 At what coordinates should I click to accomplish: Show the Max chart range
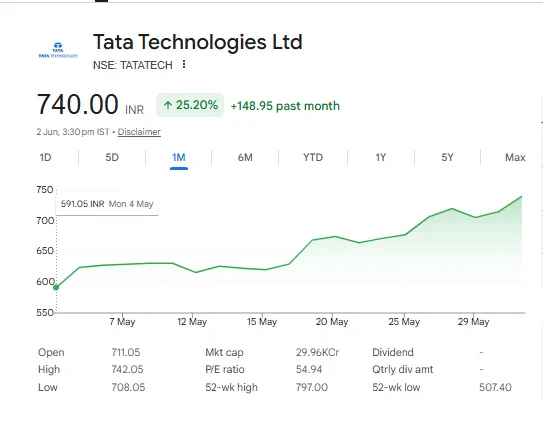point(515,158)
